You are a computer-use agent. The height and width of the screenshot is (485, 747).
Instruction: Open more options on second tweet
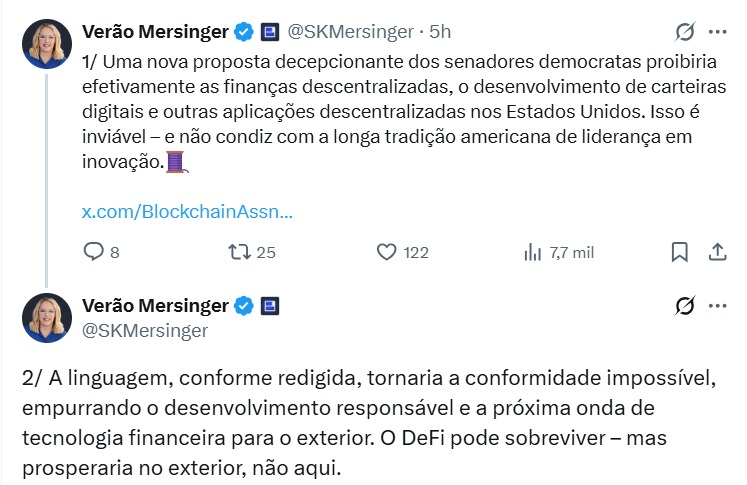point(717,305)
